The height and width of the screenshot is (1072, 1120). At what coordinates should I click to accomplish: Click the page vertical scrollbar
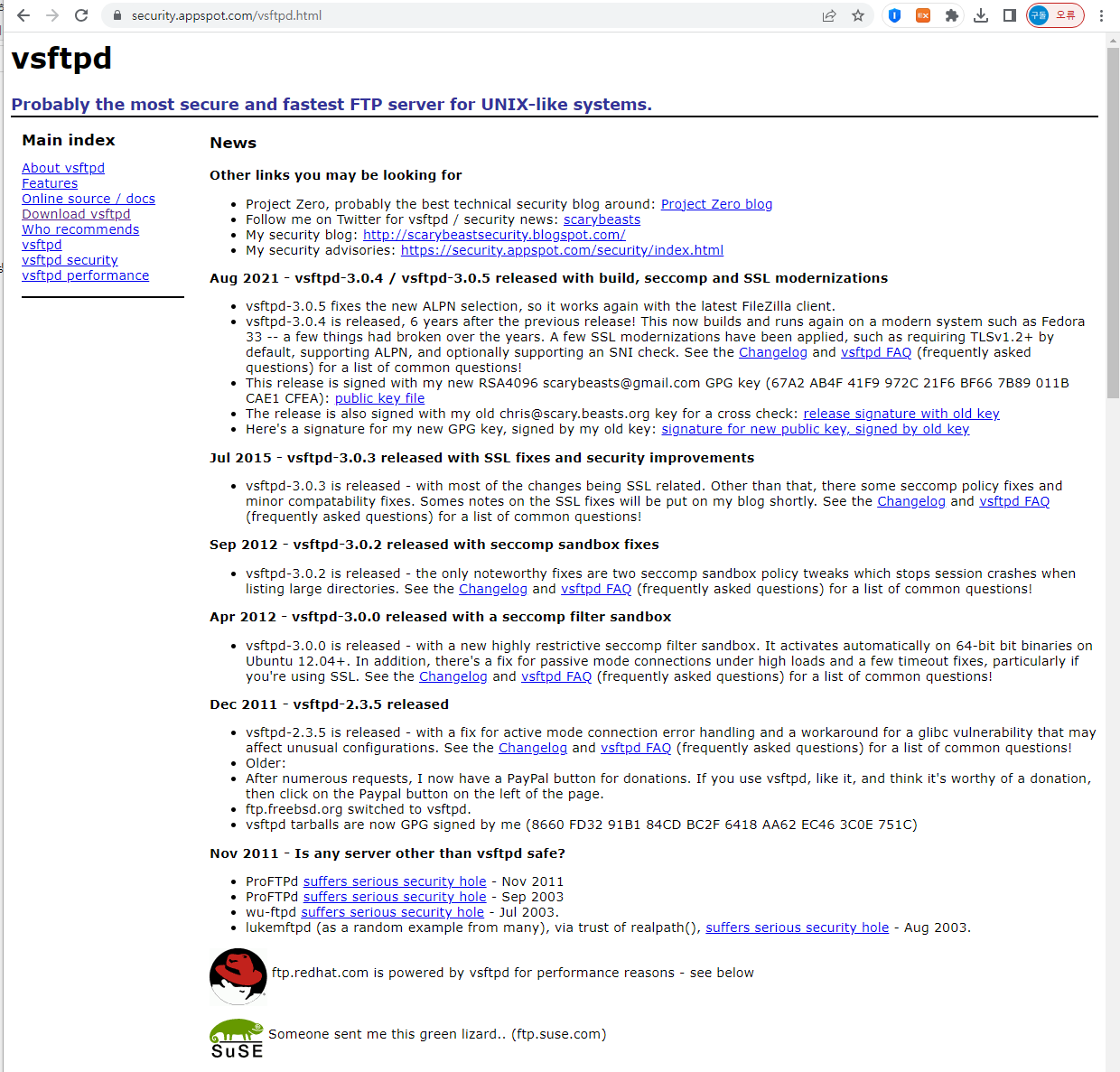point(1113,222)
